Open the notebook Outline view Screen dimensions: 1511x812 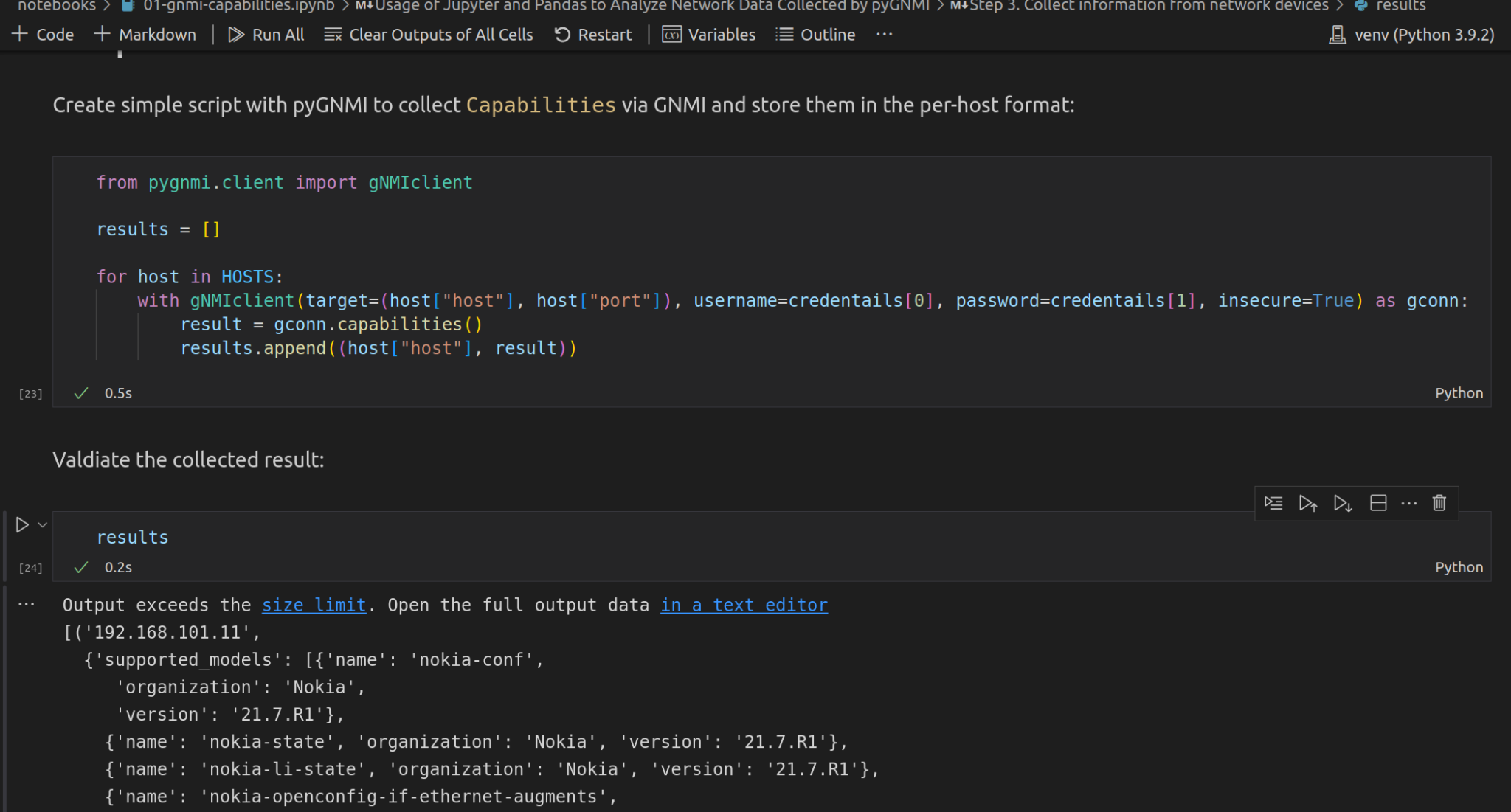[x=815, y=34]
